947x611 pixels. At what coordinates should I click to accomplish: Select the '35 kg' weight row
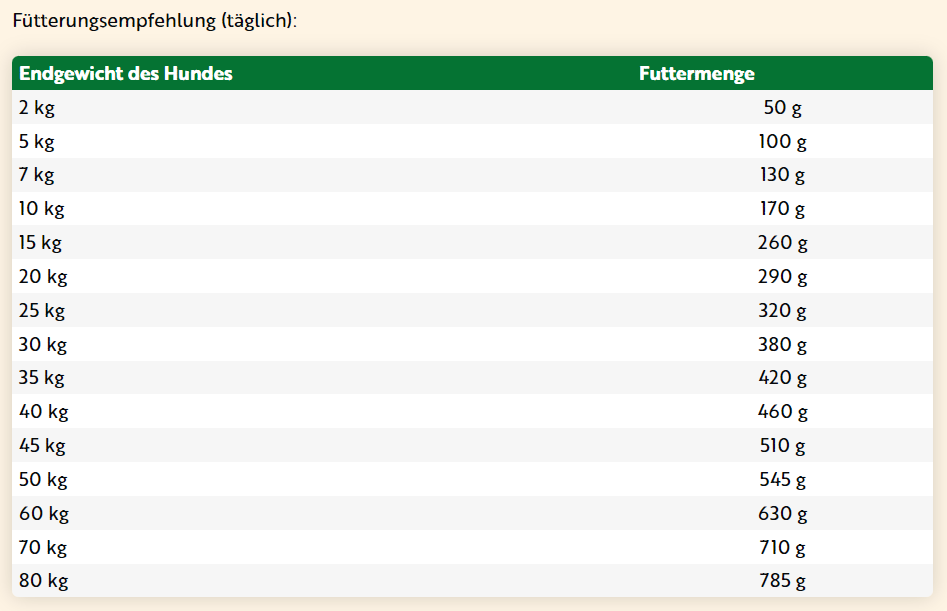(42, 378)
